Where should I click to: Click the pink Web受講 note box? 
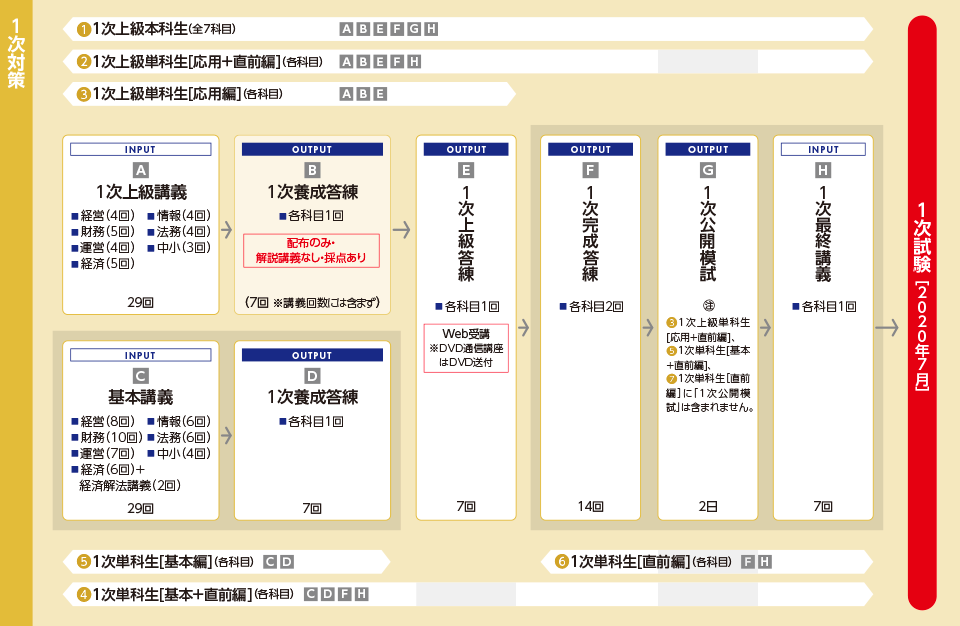466,347
